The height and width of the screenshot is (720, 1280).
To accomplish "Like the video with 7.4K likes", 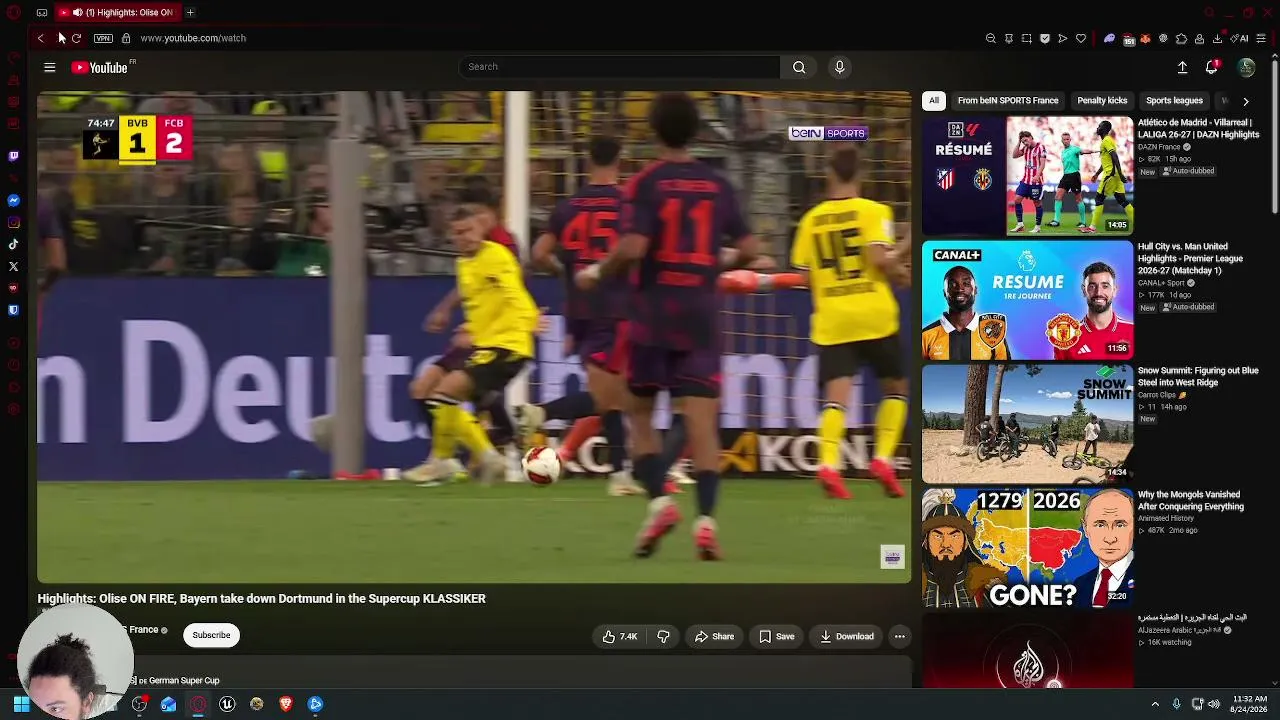I will coord(620,636).
